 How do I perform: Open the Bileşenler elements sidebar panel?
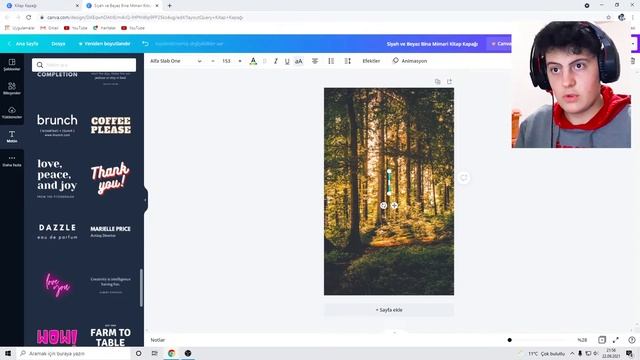12,88
